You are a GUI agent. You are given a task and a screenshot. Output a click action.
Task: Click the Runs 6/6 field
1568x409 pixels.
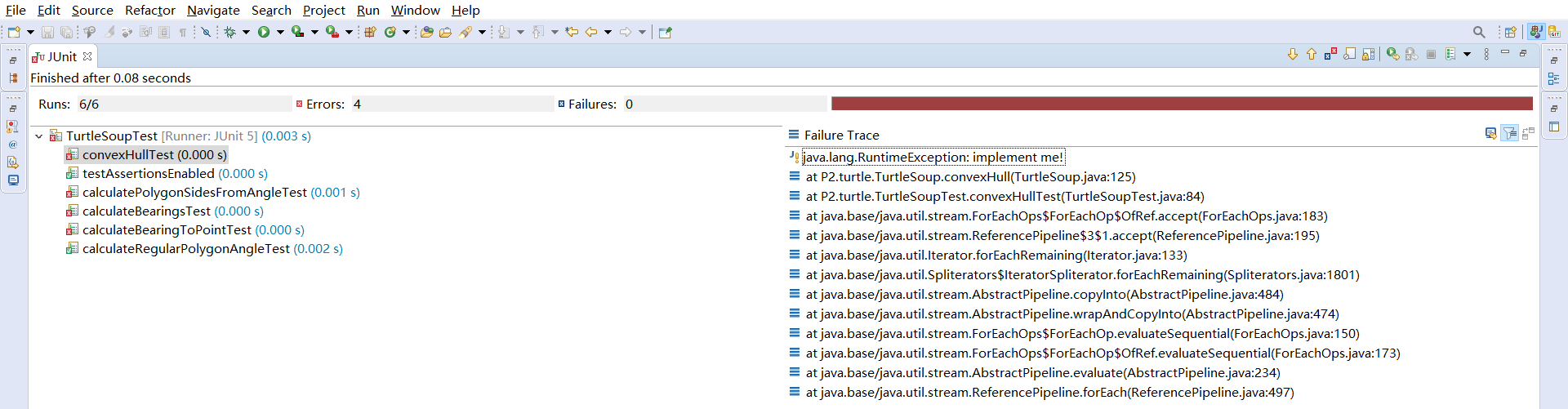pyautogui.click(x=184, y=104)
